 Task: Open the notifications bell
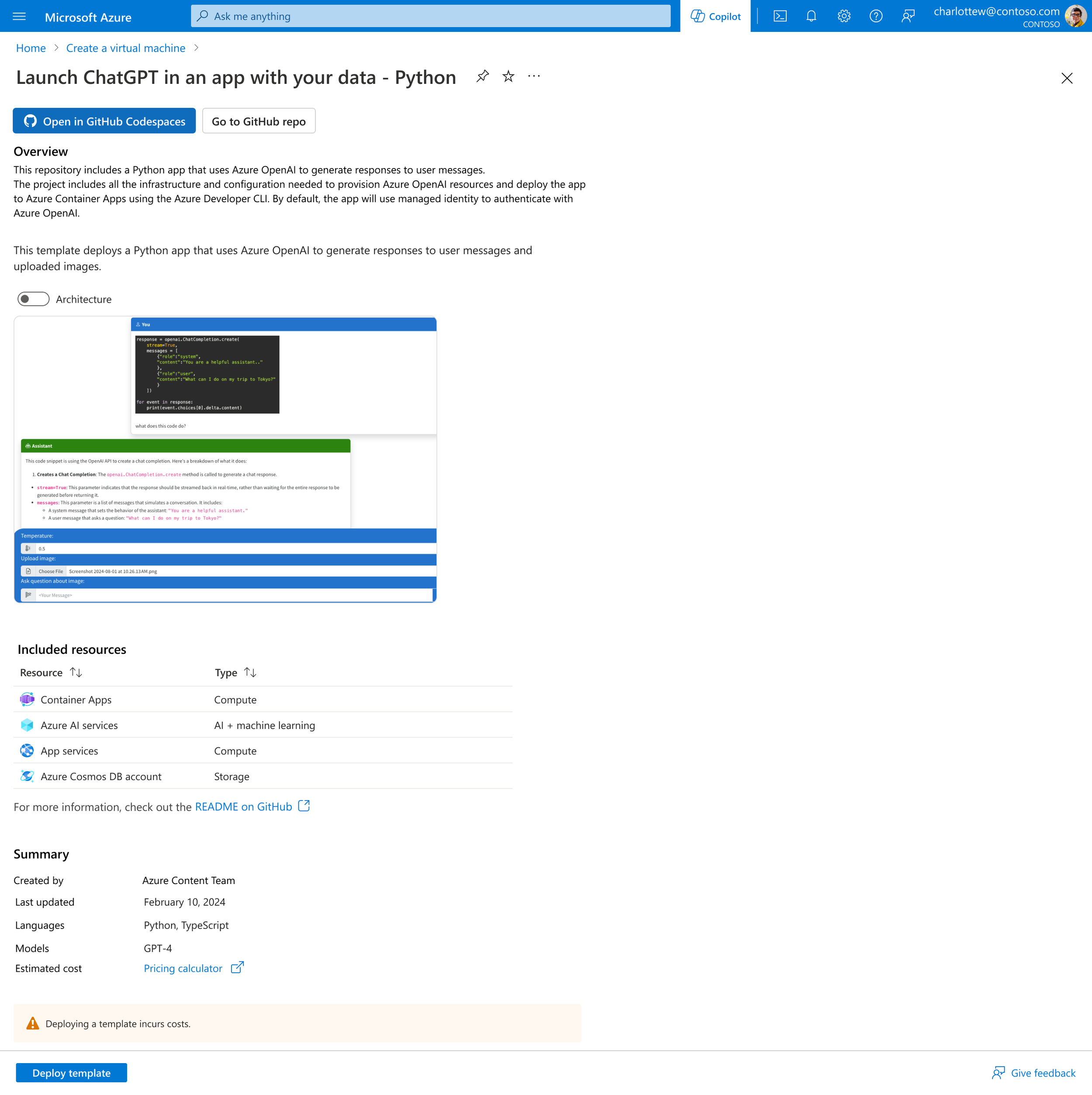(812, 17)
